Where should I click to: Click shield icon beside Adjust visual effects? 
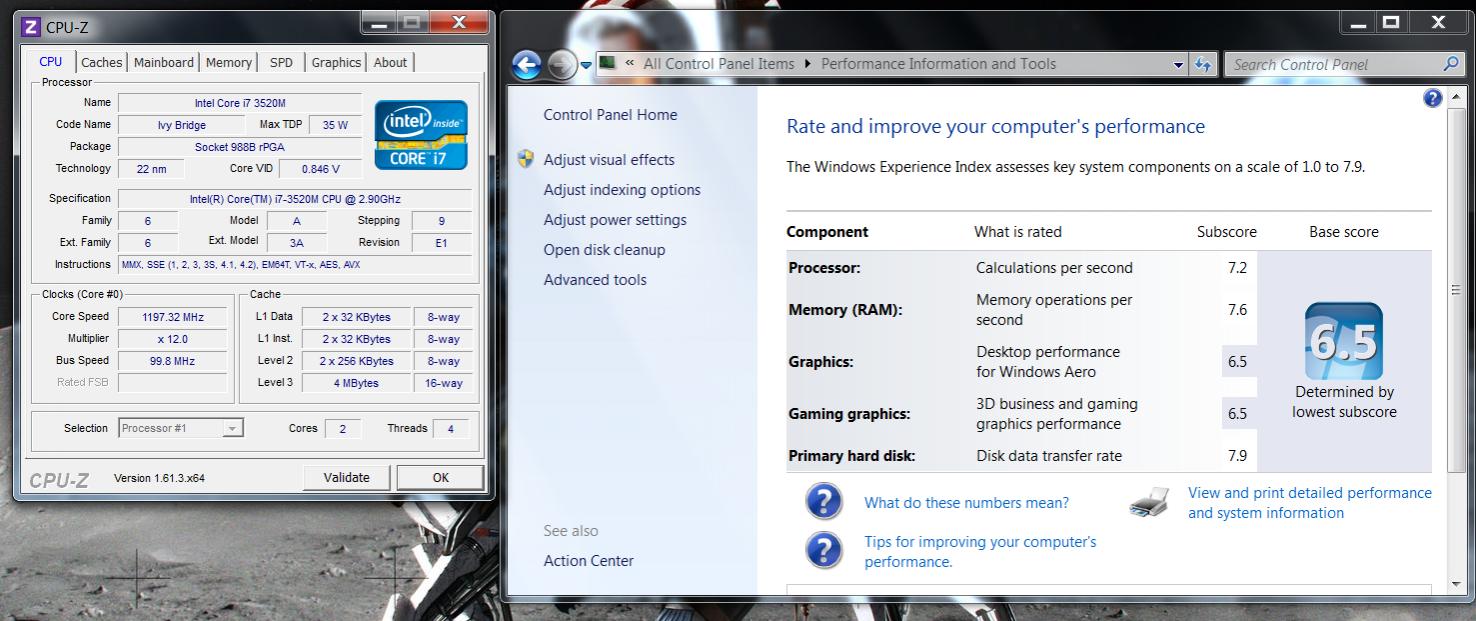tap(525, 159)
